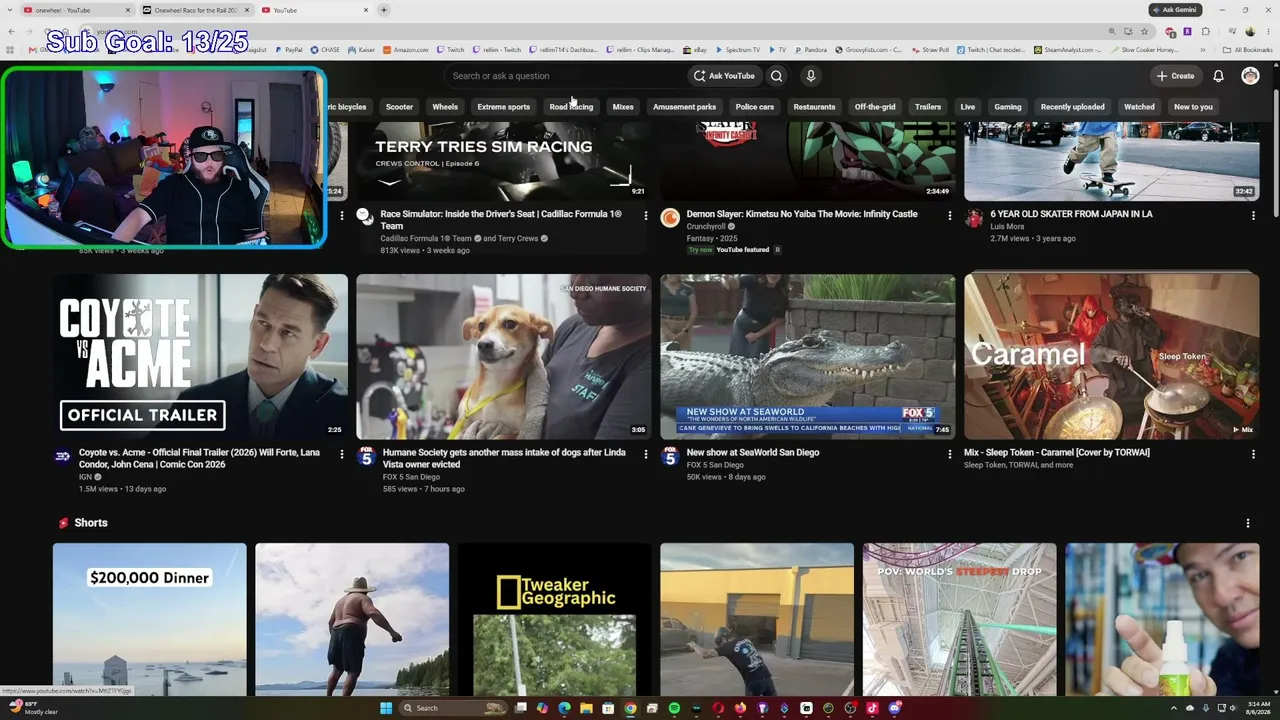Open TikTok from the taskbar
This screenshot has height=720, width=1280.
[872, 708]
